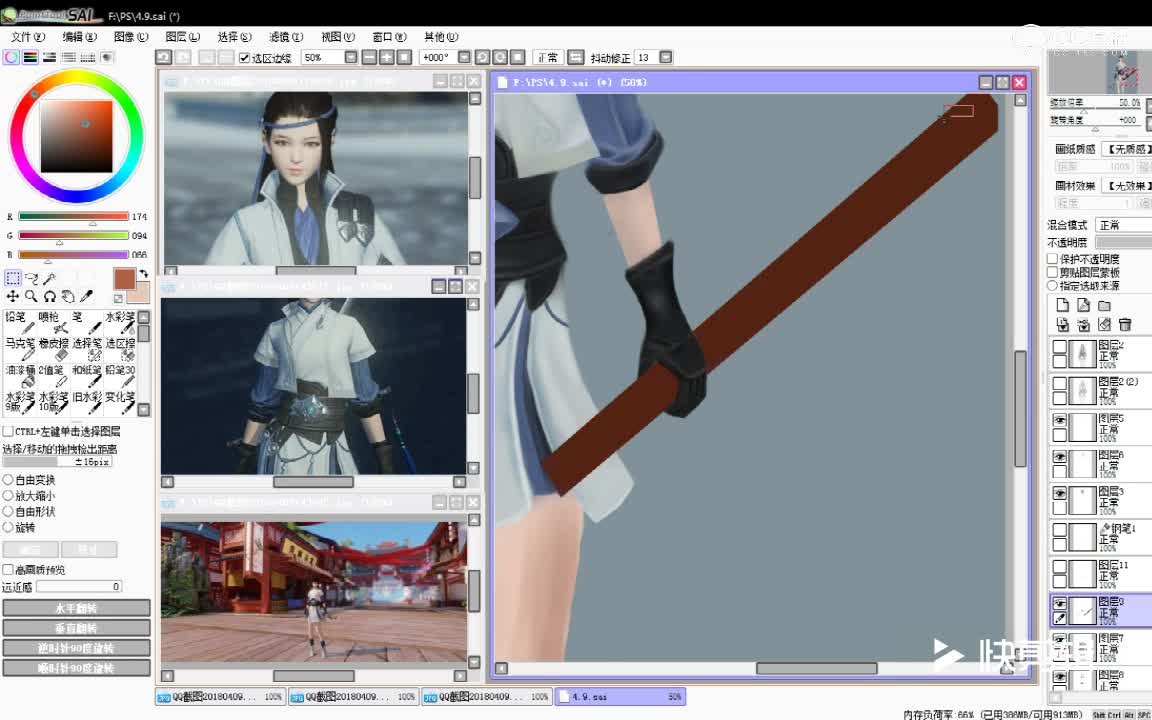This screenshot has height=720, width=1152.
Task: Click the 水平翻转 button
Action: [76, 608]
